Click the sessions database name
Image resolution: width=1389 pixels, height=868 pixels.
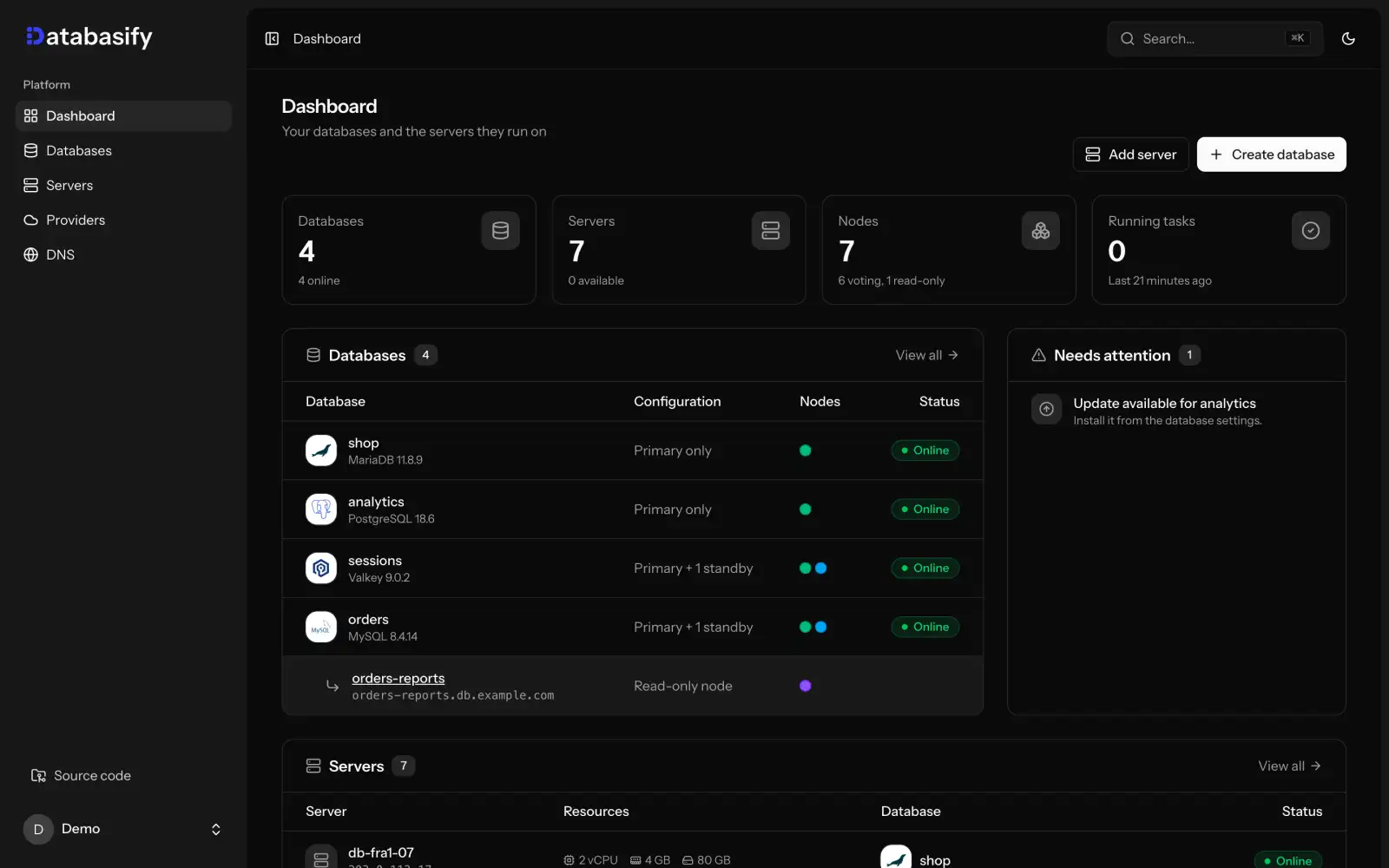375,561
